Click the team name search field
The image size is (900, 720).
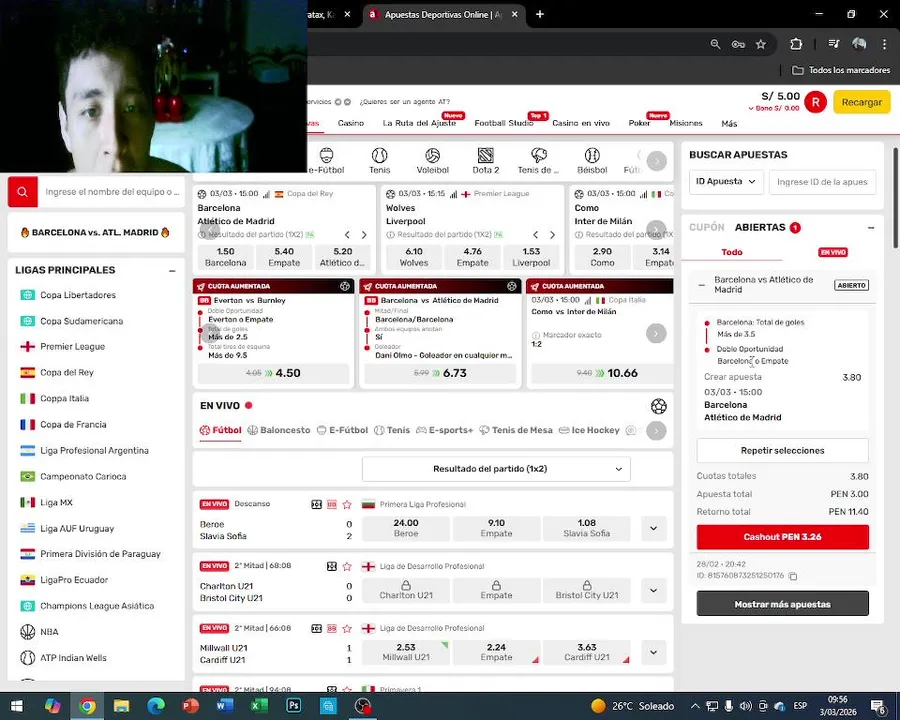111,192
